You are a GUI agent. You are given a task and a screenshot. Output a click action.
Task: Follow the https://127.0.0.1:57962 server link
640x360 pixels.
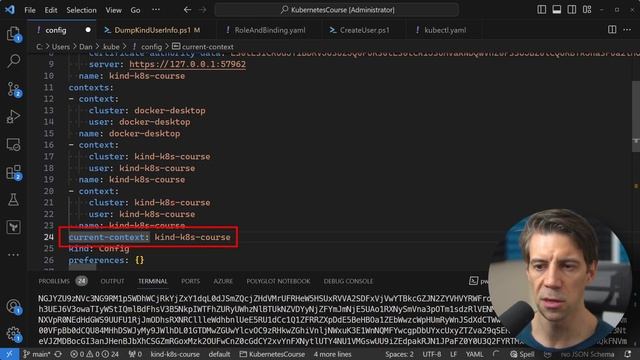(x=187, y=64)
